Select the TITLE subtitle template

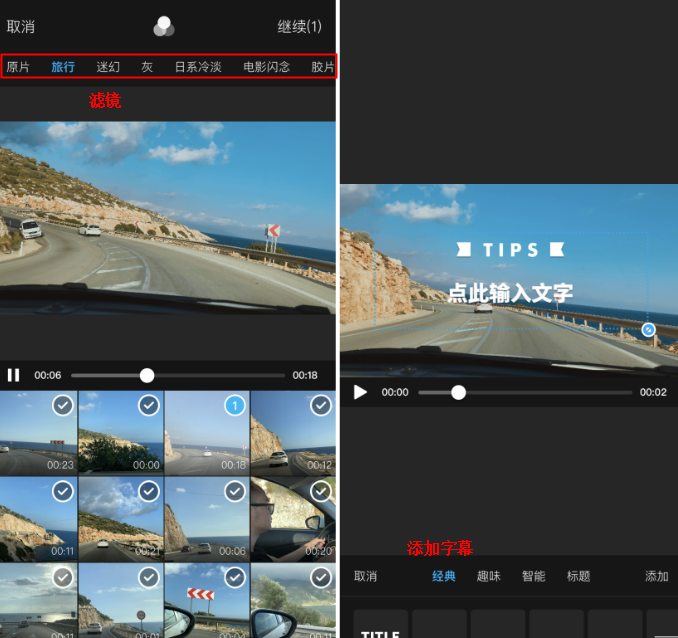coord(380,627)
